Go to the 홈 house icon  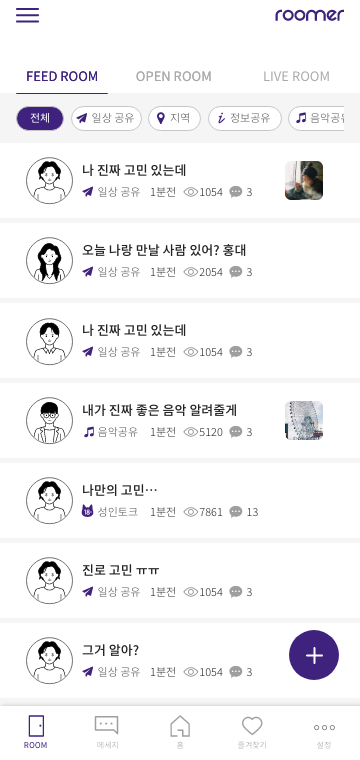(180, 726)
